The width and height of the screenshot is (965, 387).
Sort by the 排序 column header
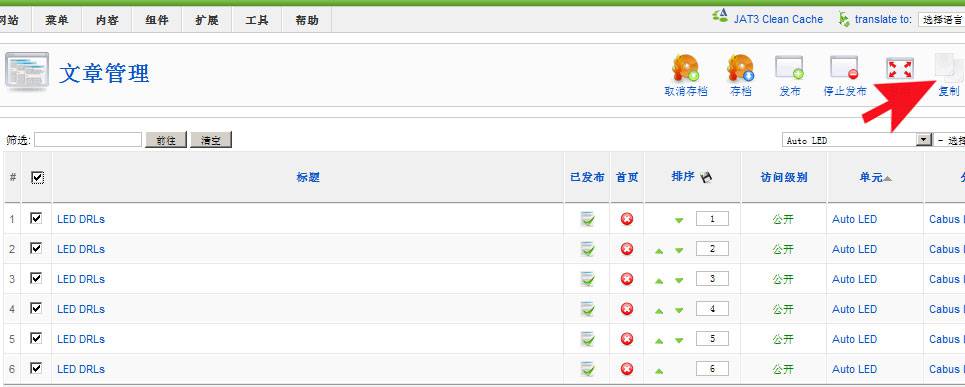pos(683,177)
